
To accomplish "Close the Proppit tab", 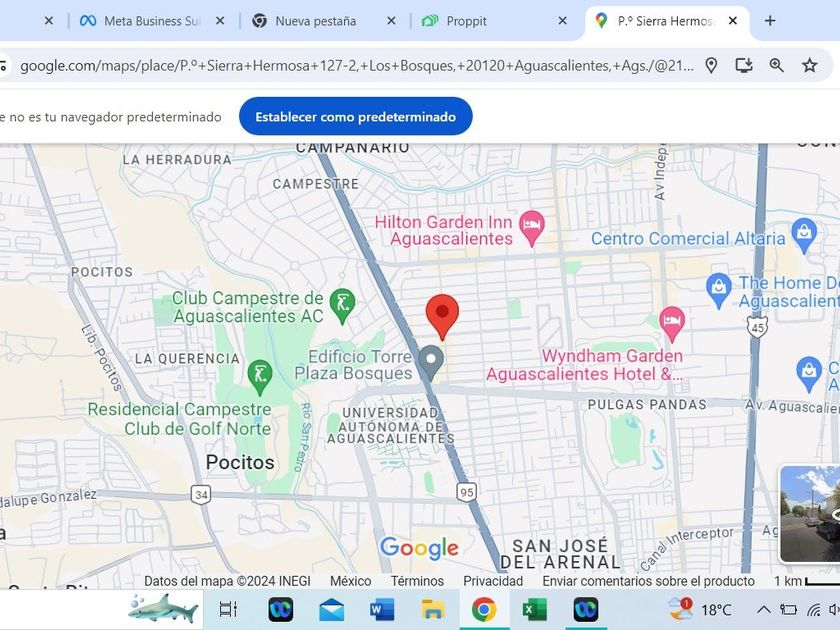I will [562, 21].
